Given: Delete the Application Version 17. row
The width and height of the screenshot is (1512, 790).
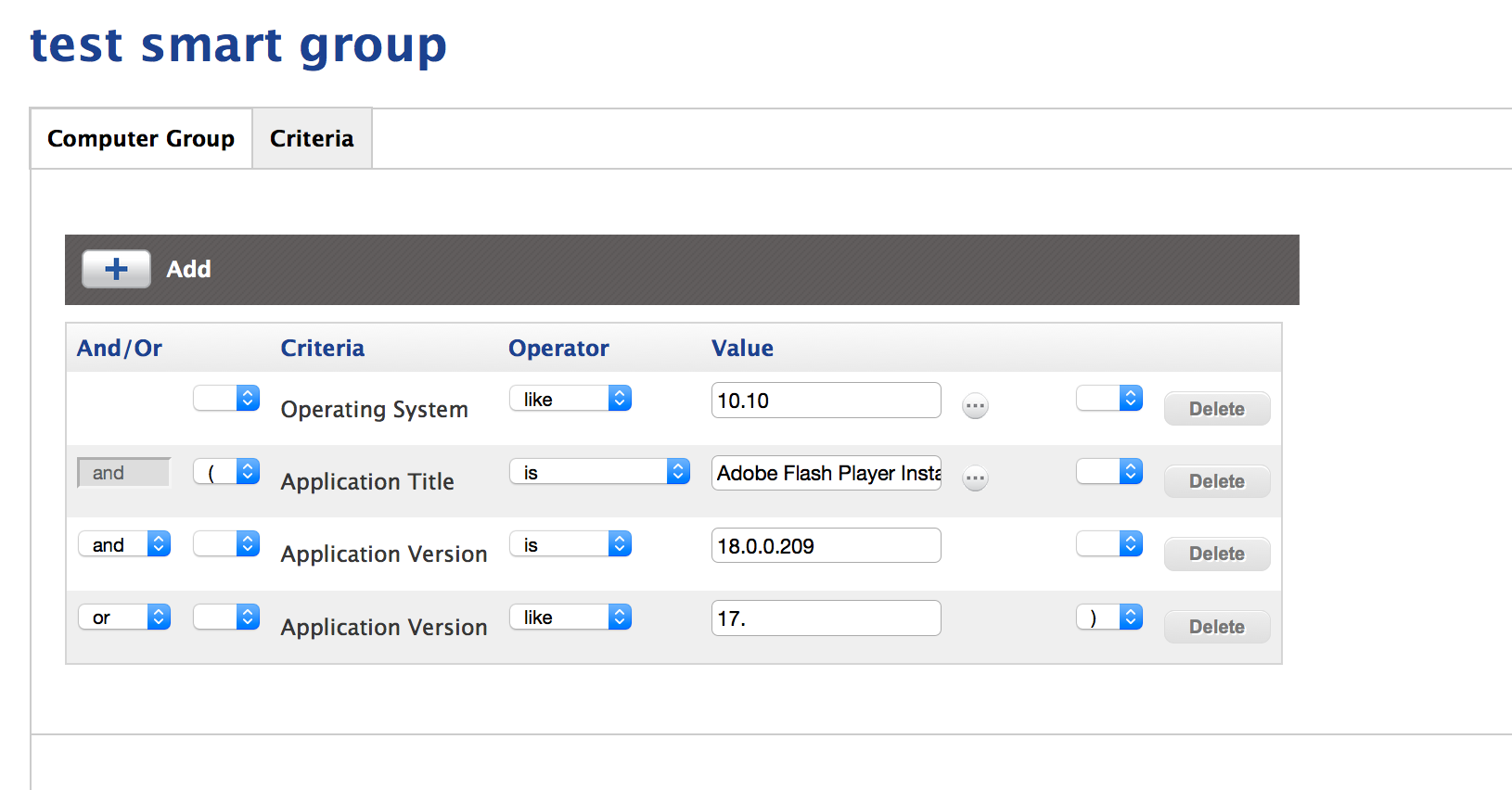Looking at the screenshot, I should [x=1217, y=627].
